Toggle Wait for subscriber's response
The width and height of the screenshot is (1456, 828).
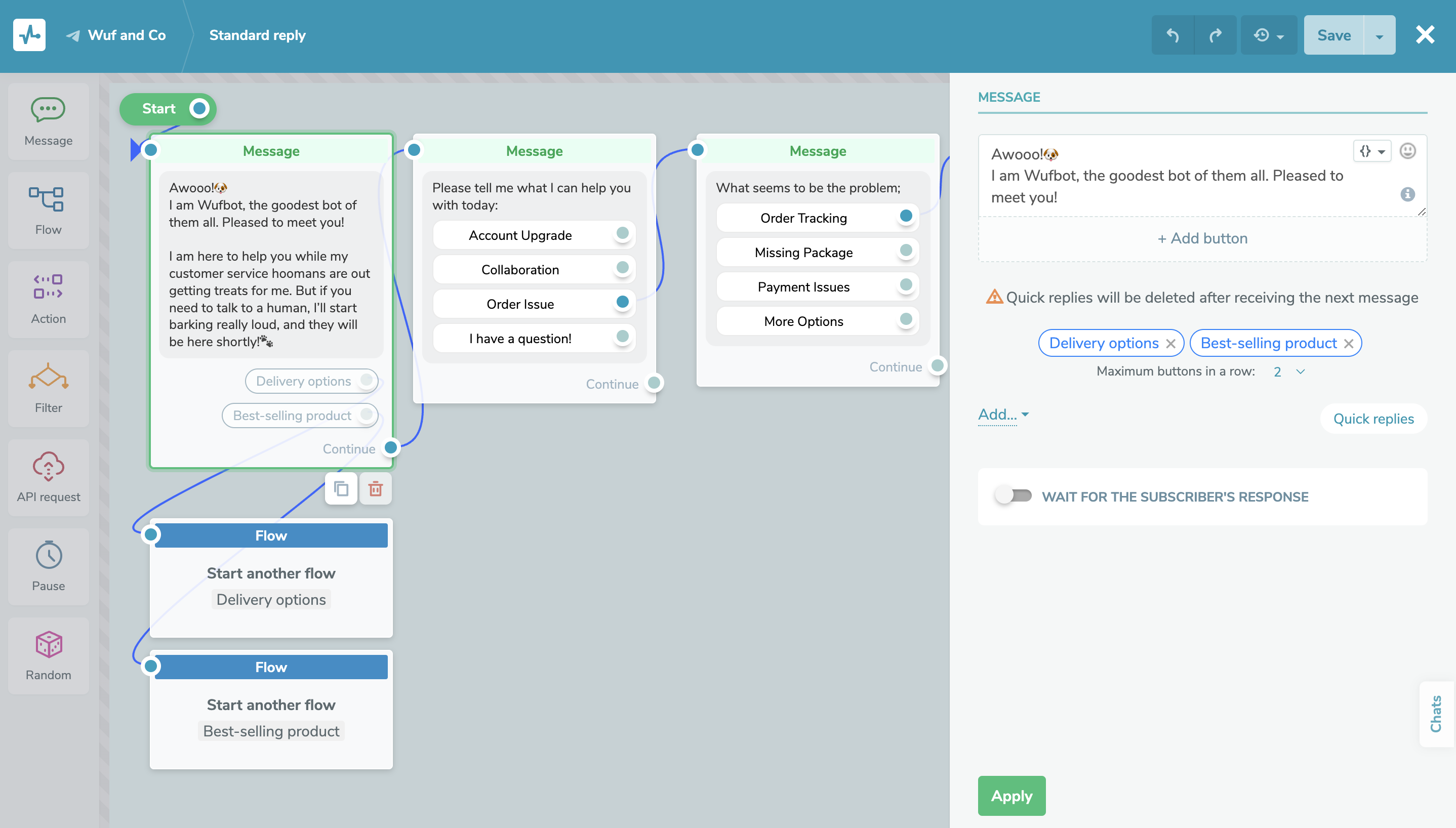[x=1013, y=496]
